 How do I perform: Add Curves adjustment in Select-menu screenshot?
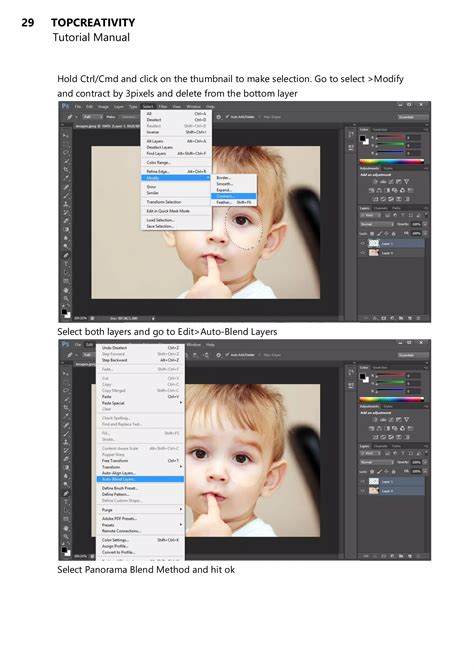pyautogui.click(x=391, y=182)
